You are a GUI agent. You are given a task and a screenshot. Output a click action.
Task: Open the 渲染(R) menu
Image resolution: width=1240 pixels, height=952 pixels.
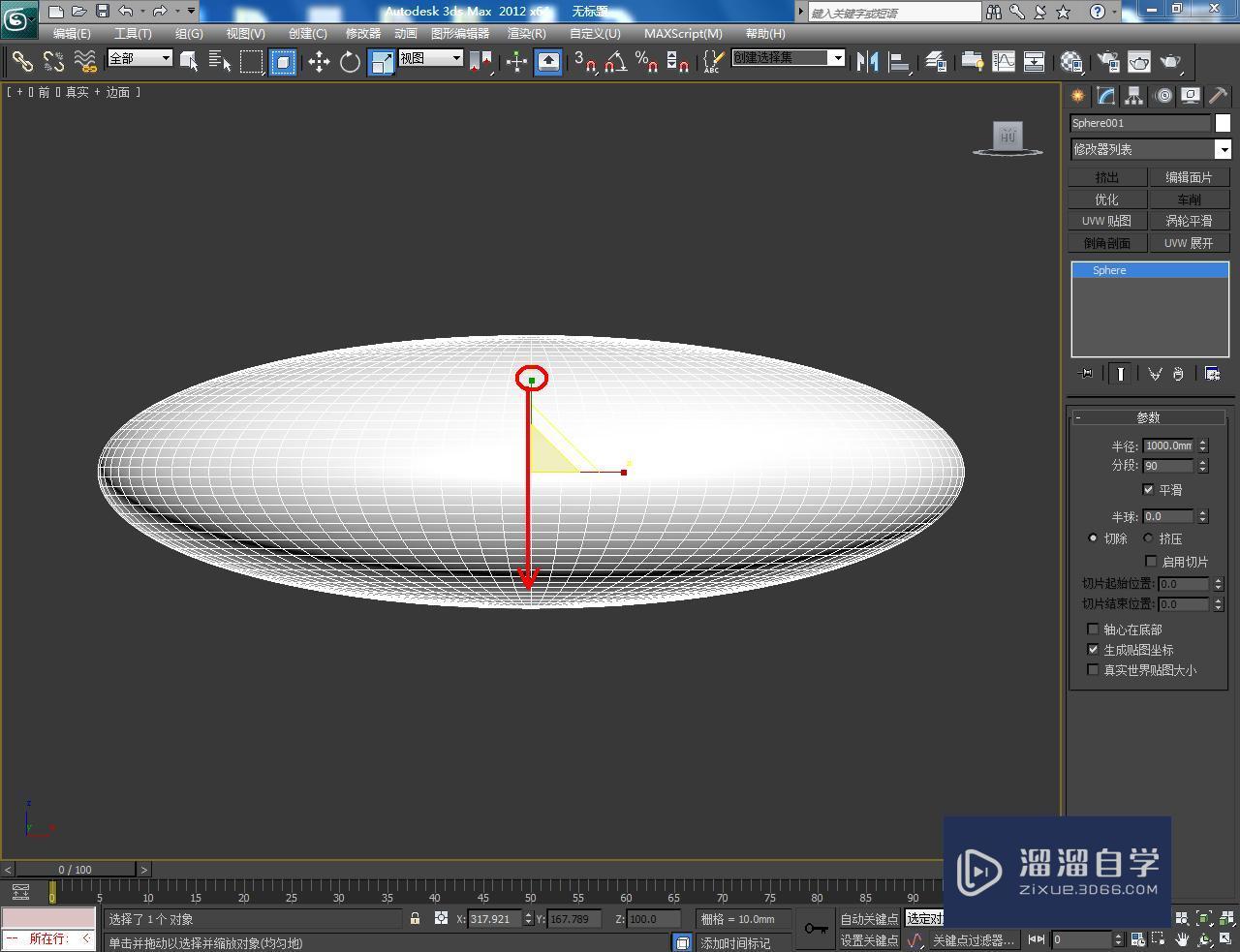(x=526, y=33)
